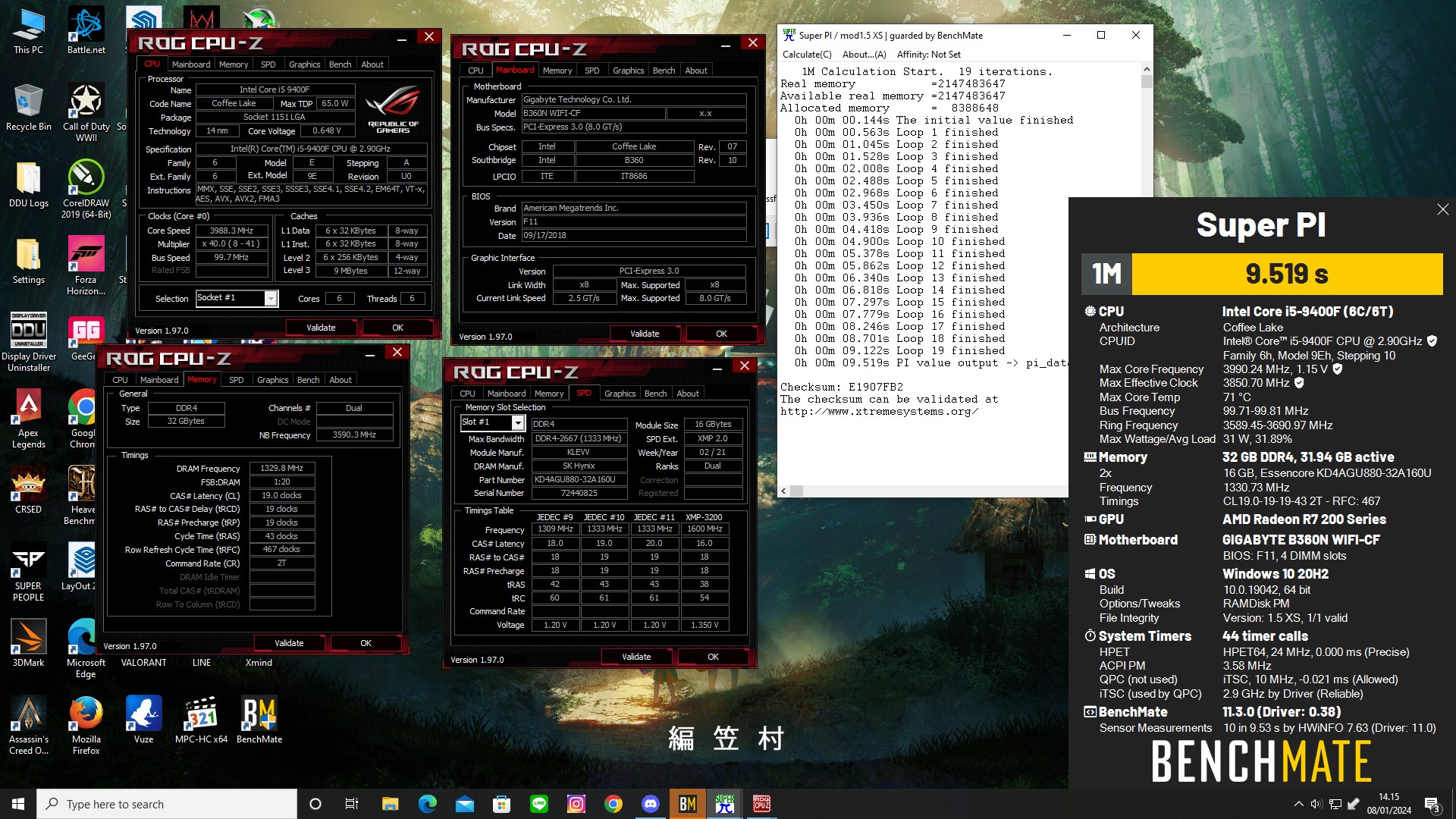Open Microsoft Store from taskbar
Screen dimensions: 1456x819
point(501,804)
